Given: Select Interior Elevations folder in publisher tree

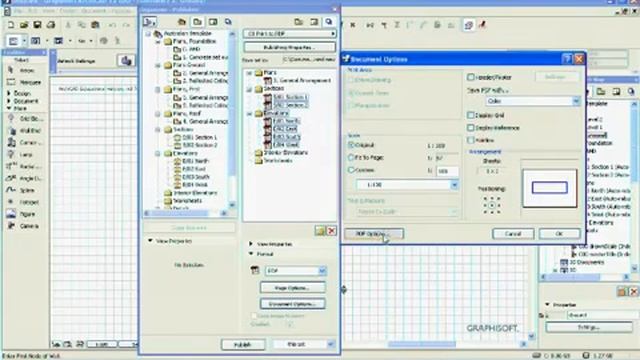Looking at the screenshot, I should click(281, 152).
